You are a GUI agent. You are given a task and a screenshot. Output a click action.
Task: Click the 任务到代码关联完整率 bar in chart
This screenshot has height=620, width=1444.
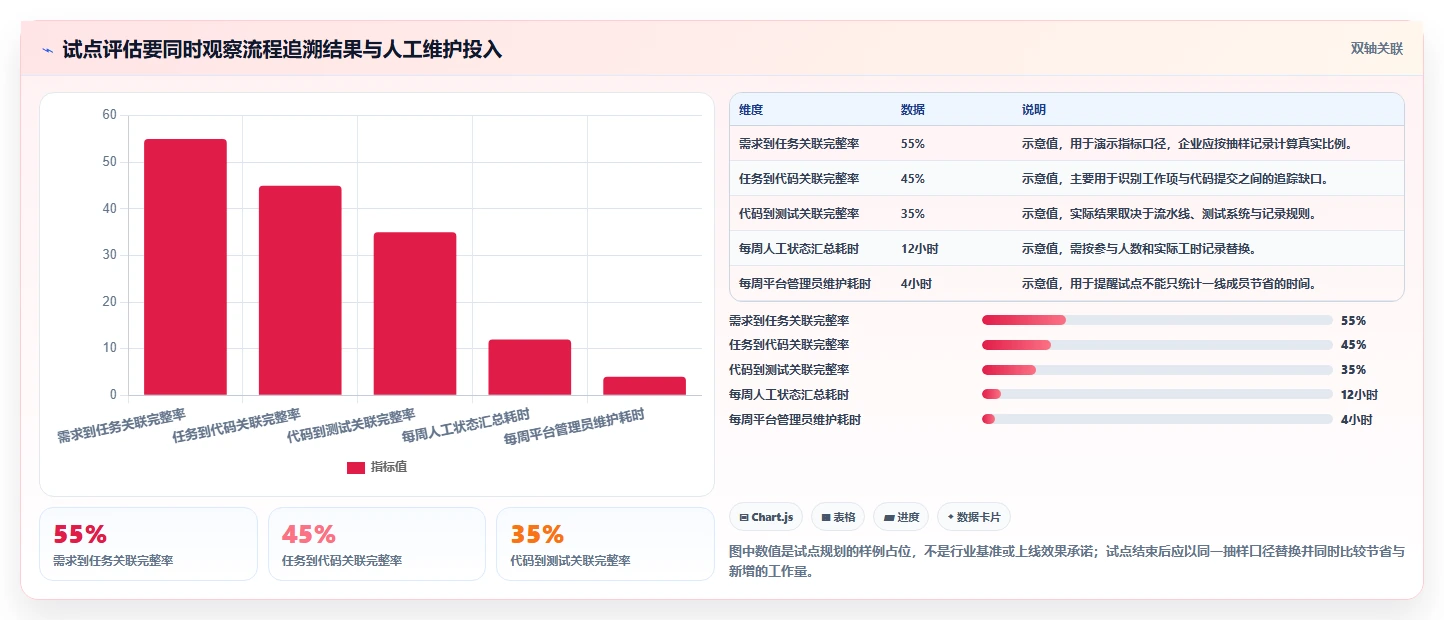click(300, 290)
